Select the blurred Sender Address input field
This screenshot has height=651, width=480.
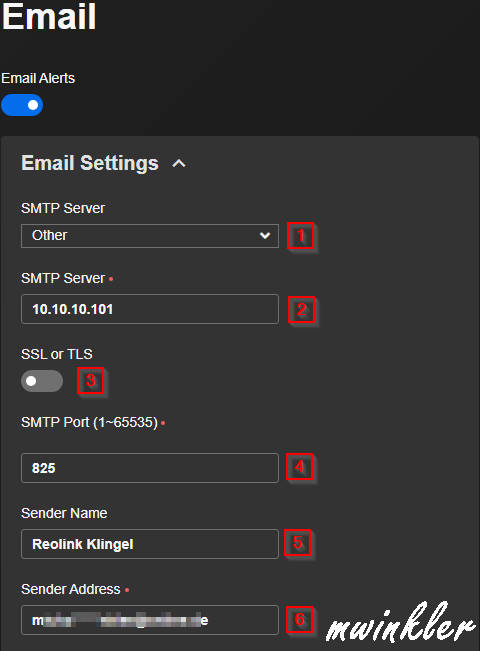point(150,620)
